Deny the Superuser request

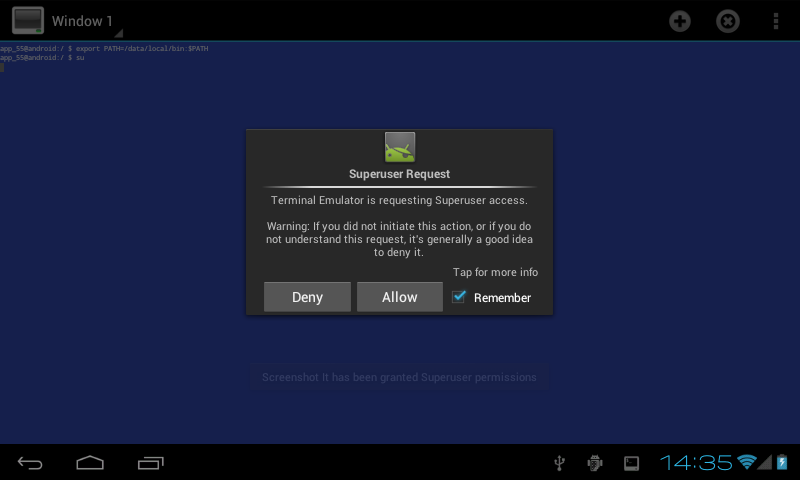tap(307, 297)
